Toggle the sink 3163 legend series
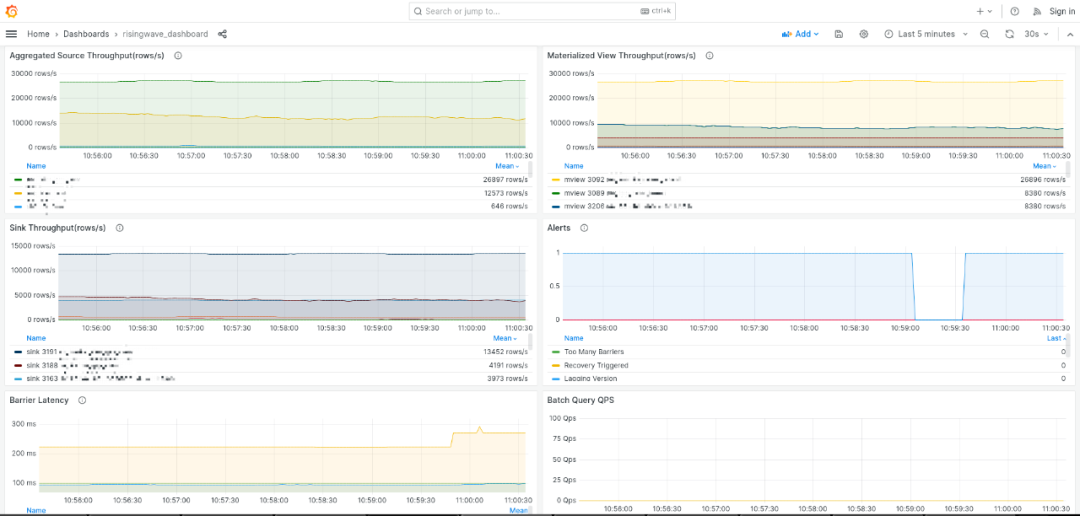 [x=101, y=378]
